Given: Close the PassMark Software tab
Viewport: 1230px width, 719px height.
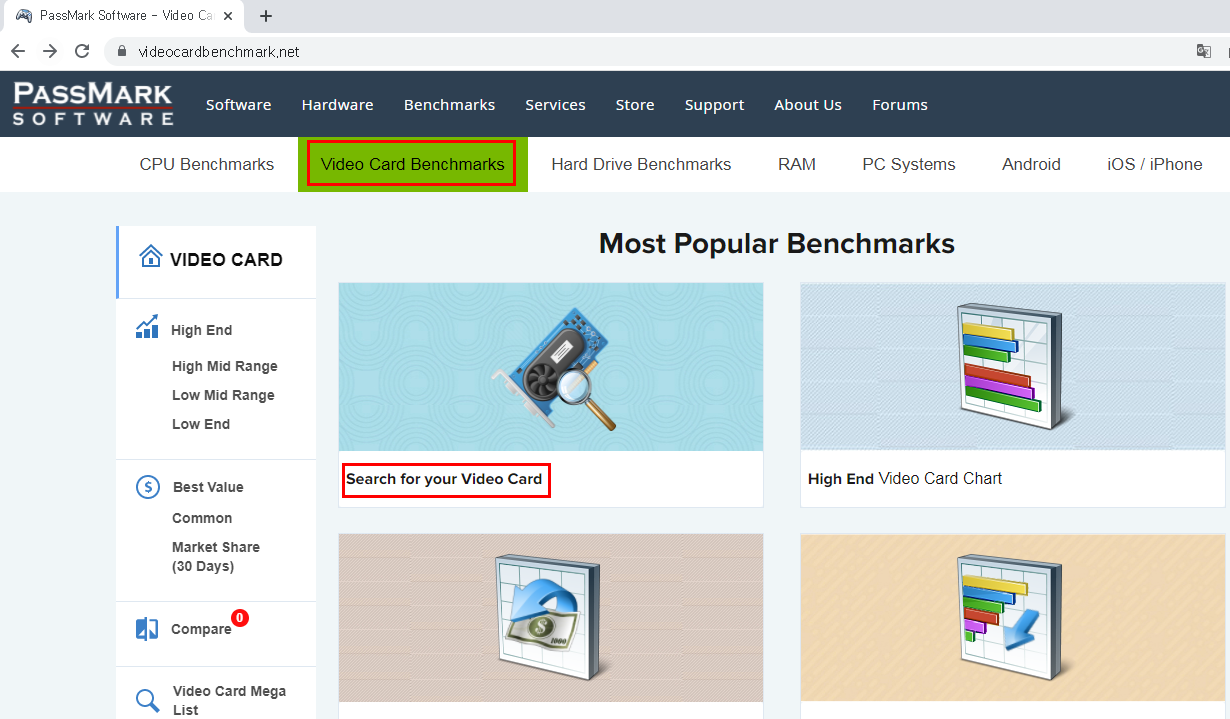Looking at the screenshot, I should click(x=228, y=16).
